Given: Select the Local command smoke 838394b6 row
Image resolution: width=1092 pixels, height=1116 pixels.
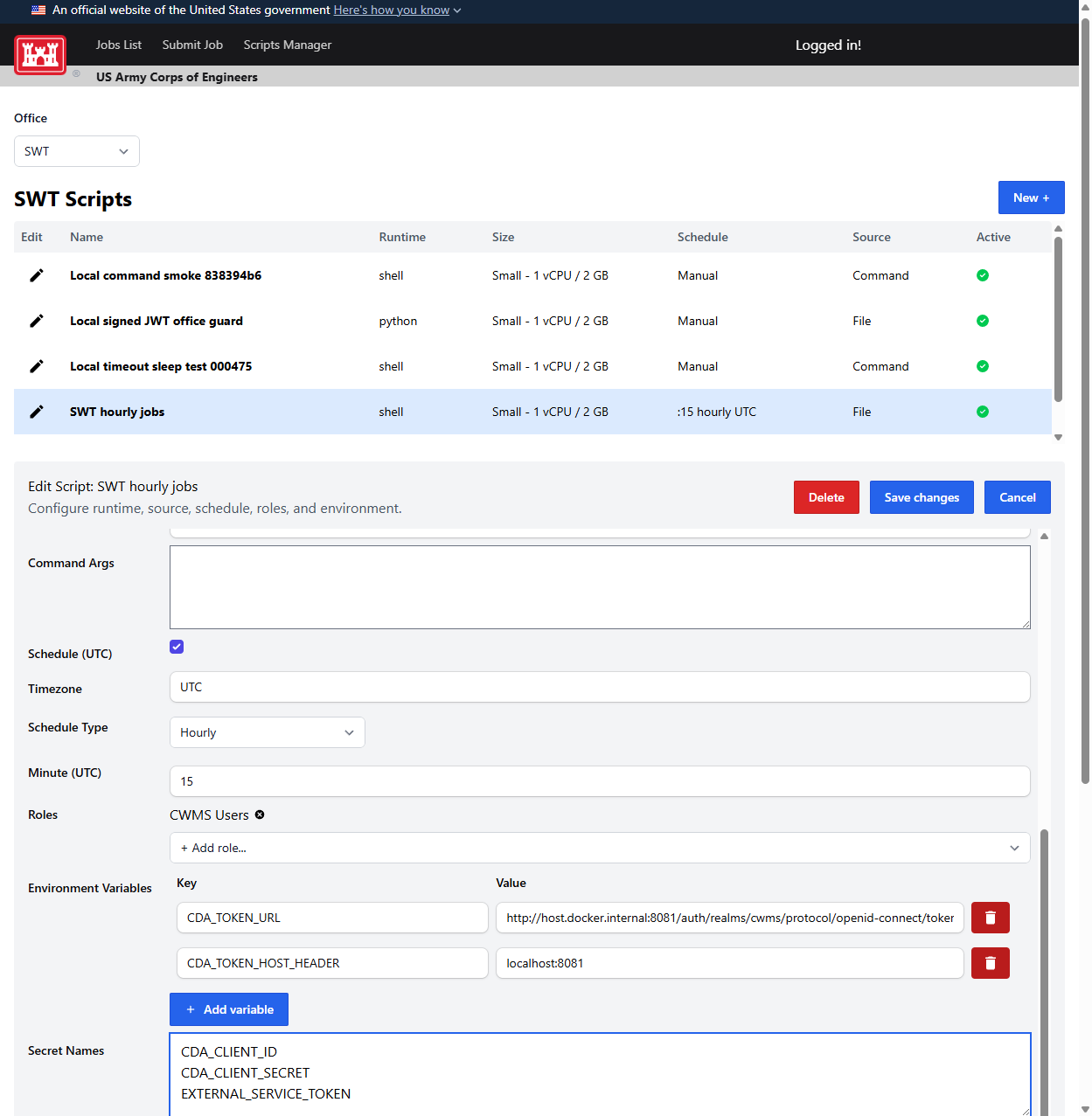Looking at the screenshot, I should click(x=532, y=275).
